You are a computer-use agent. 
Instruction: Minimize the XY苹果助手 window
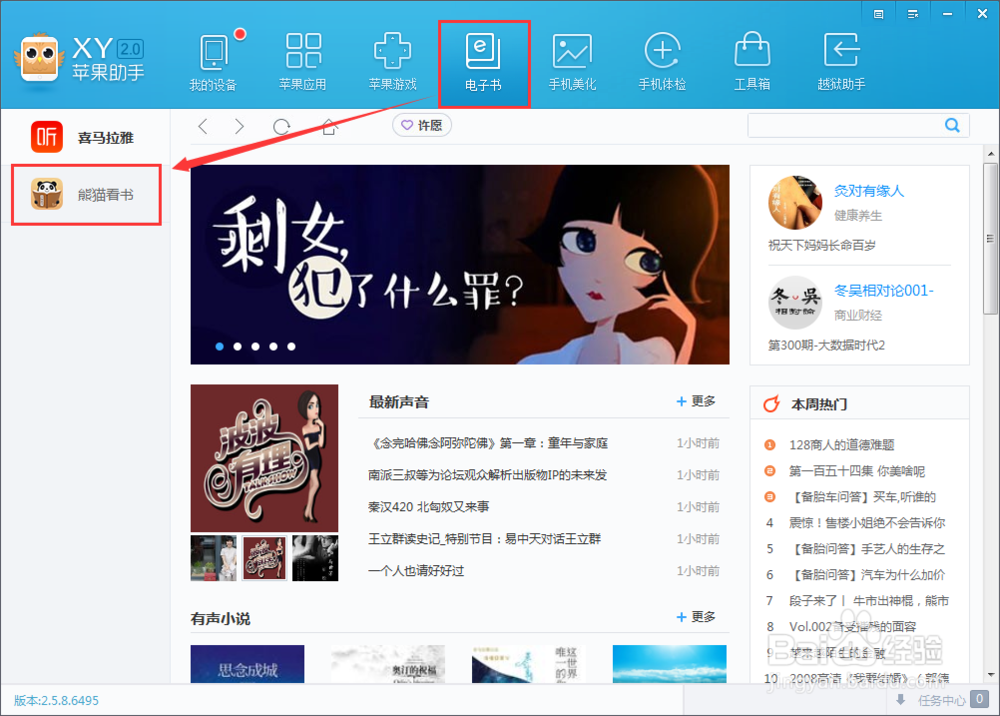tap(947, 14)
